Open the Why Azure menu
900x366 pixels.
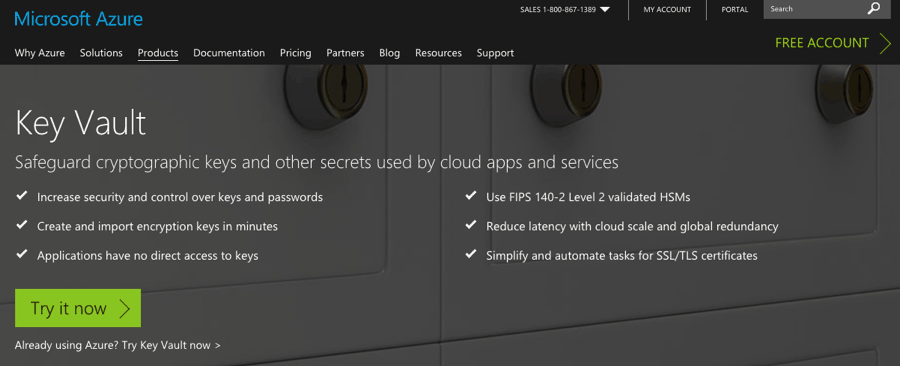[x=40, y=53]
